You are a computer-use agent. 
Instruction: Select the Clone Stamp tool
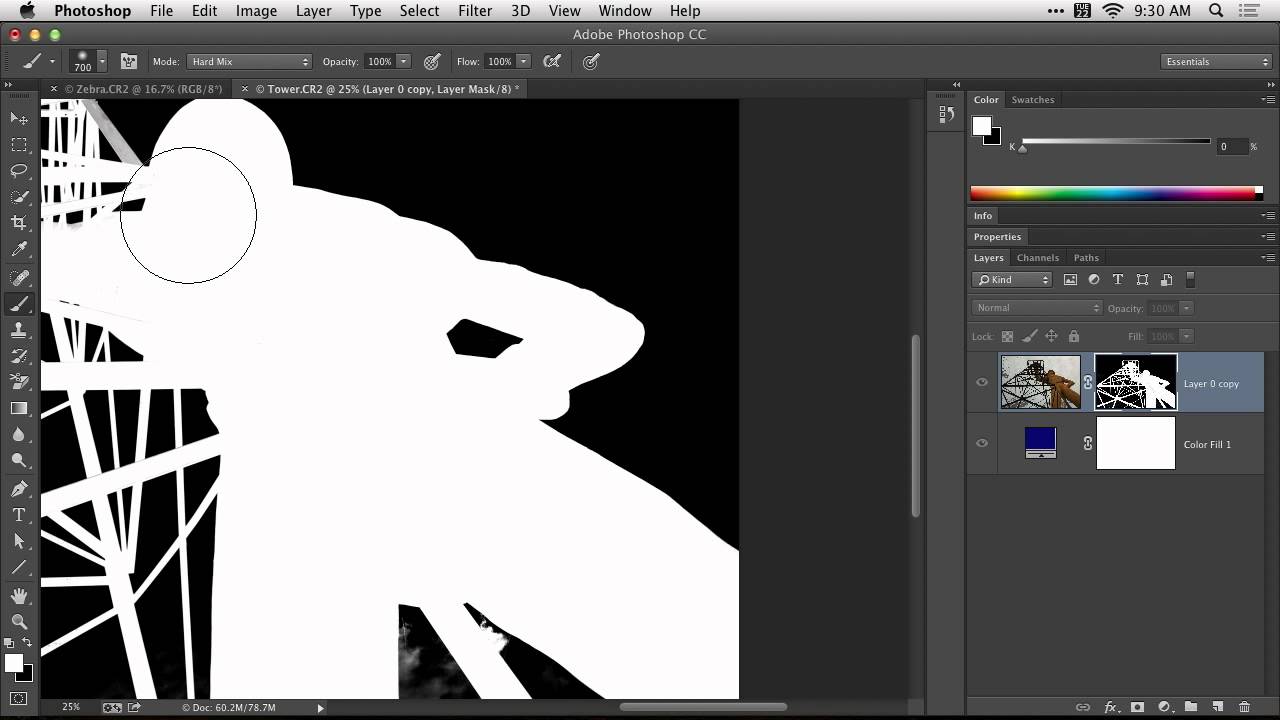[x=19, y=330]
